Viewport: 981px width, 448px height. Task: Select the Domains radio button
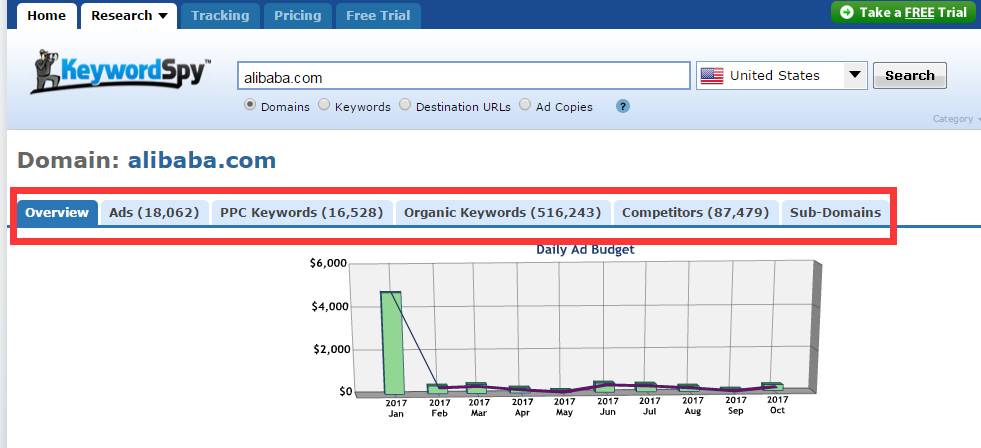pyautogui.click(x=250, y=105)
